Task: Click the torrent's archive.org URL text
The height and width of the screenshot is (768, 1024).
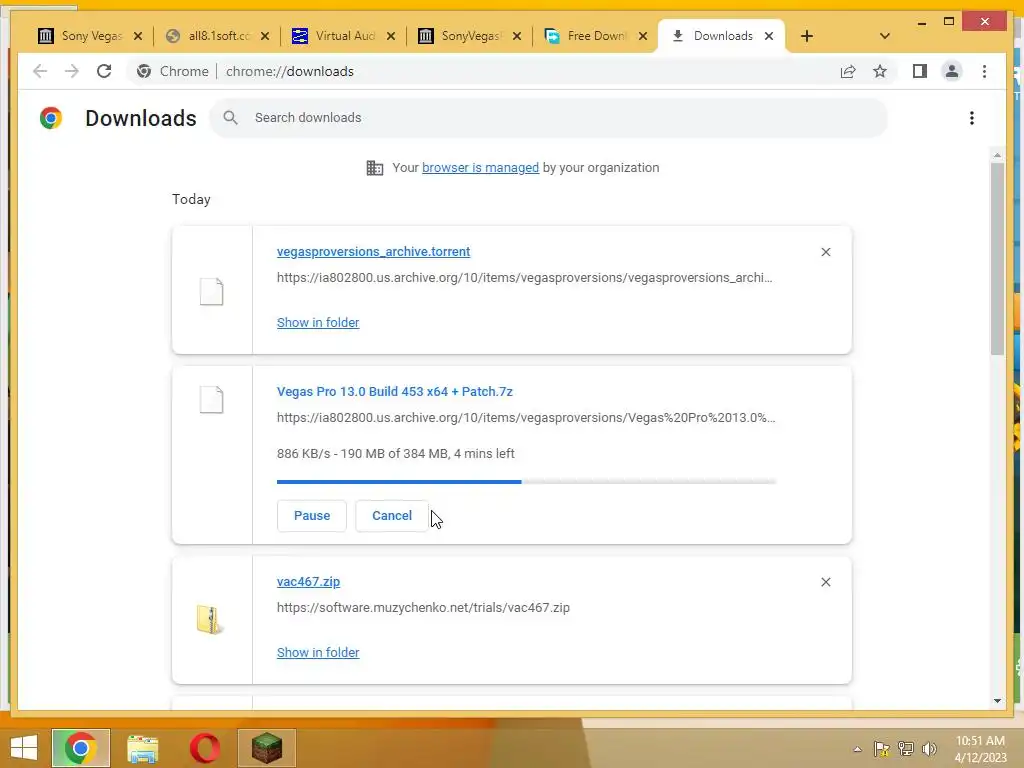Action: coord(524,278)
